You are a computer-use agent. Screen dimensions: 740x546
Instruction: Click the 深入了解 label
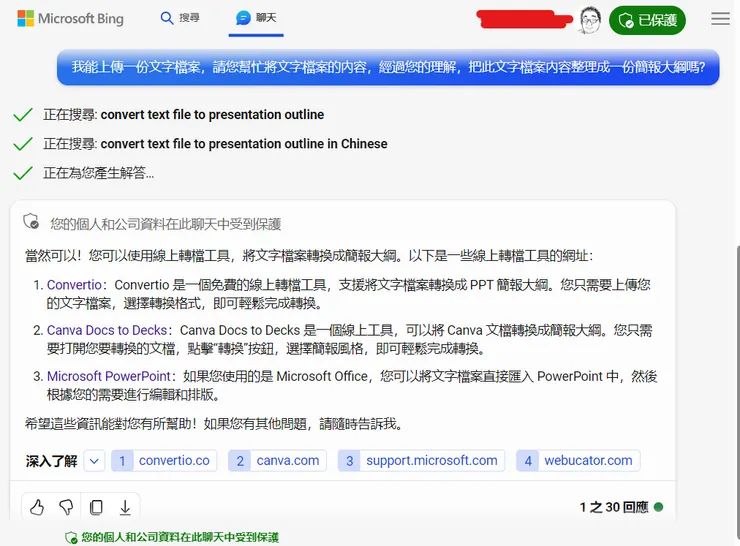point(51,461)
